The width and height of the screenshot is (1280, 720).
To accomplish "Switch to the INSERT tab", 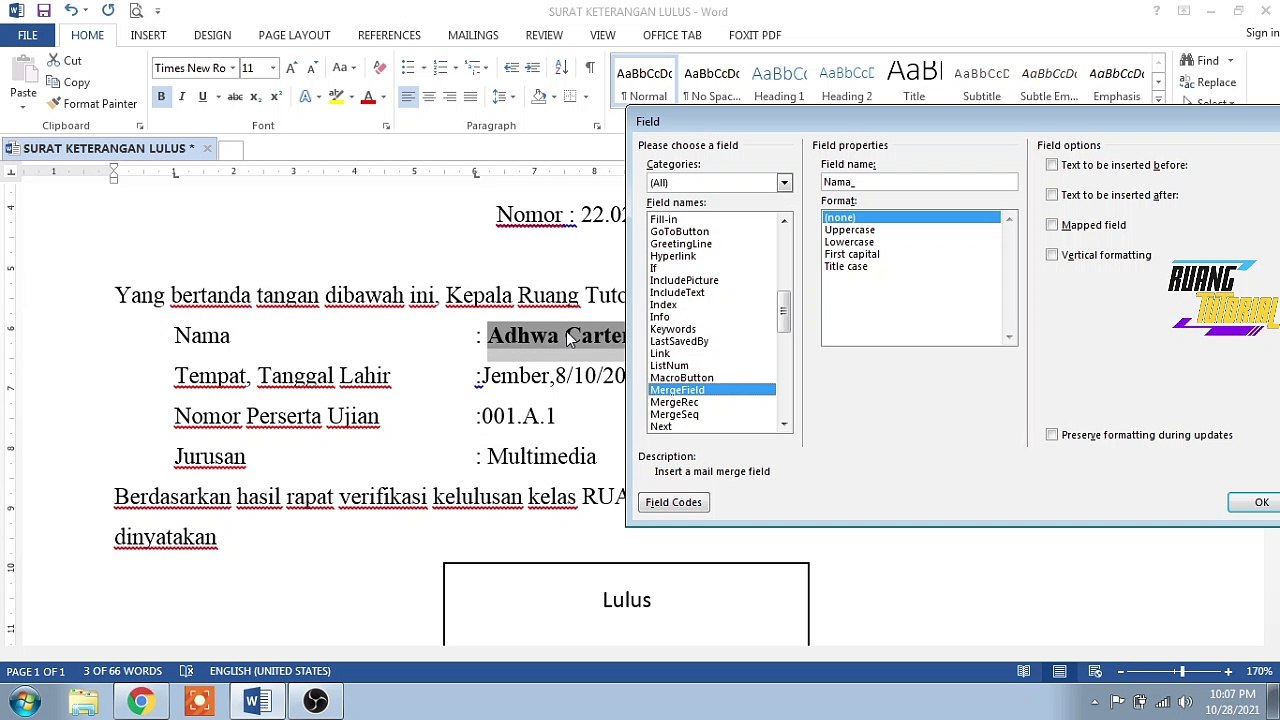I will (148, 35).
